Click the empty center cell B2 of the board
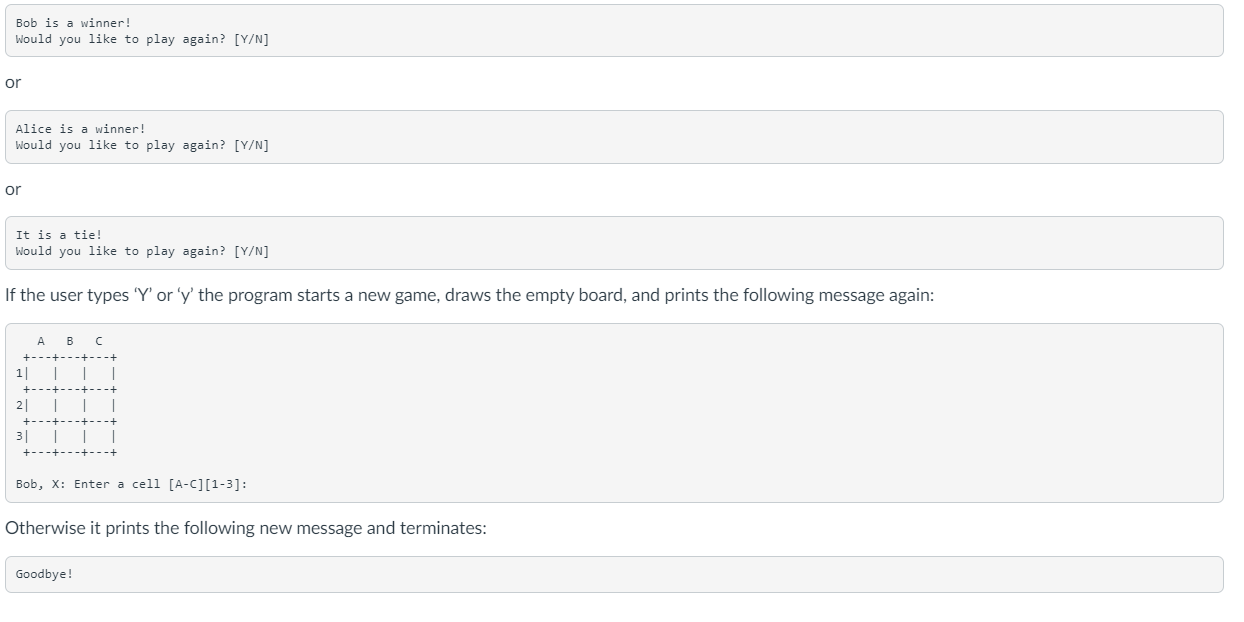Screen dimensions: 1244x622 71,404
